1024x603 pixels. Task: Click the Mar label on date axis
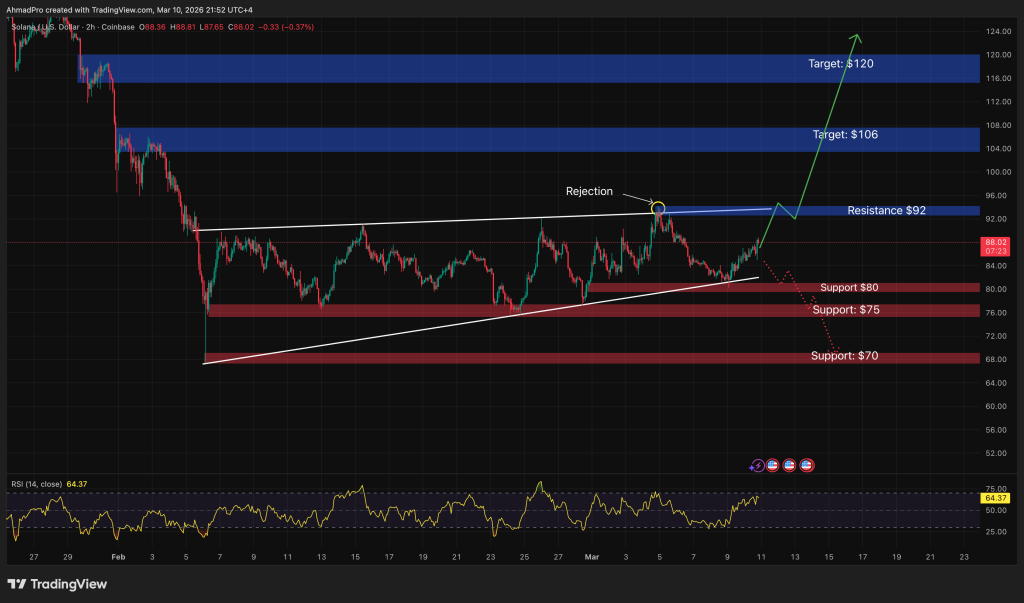(593, 557)
